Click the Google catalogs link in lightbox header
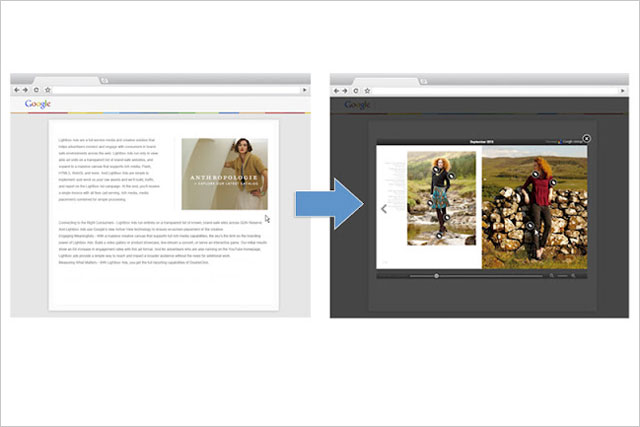 coord(571,142)
